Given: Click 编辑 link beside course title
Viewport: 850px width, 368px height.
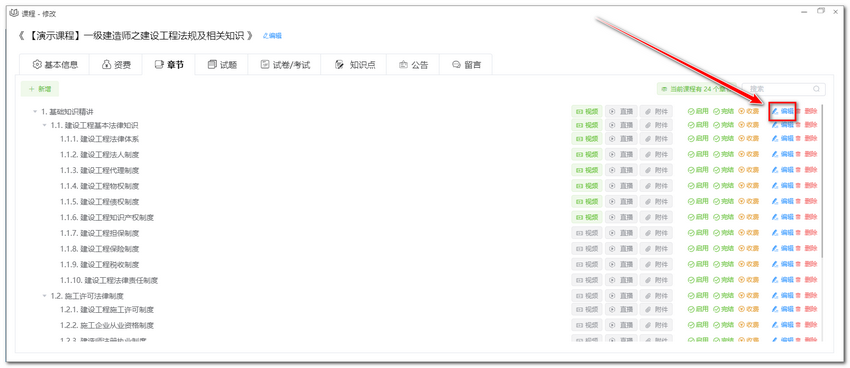Looking at the screenshot, I should point(272,36).
